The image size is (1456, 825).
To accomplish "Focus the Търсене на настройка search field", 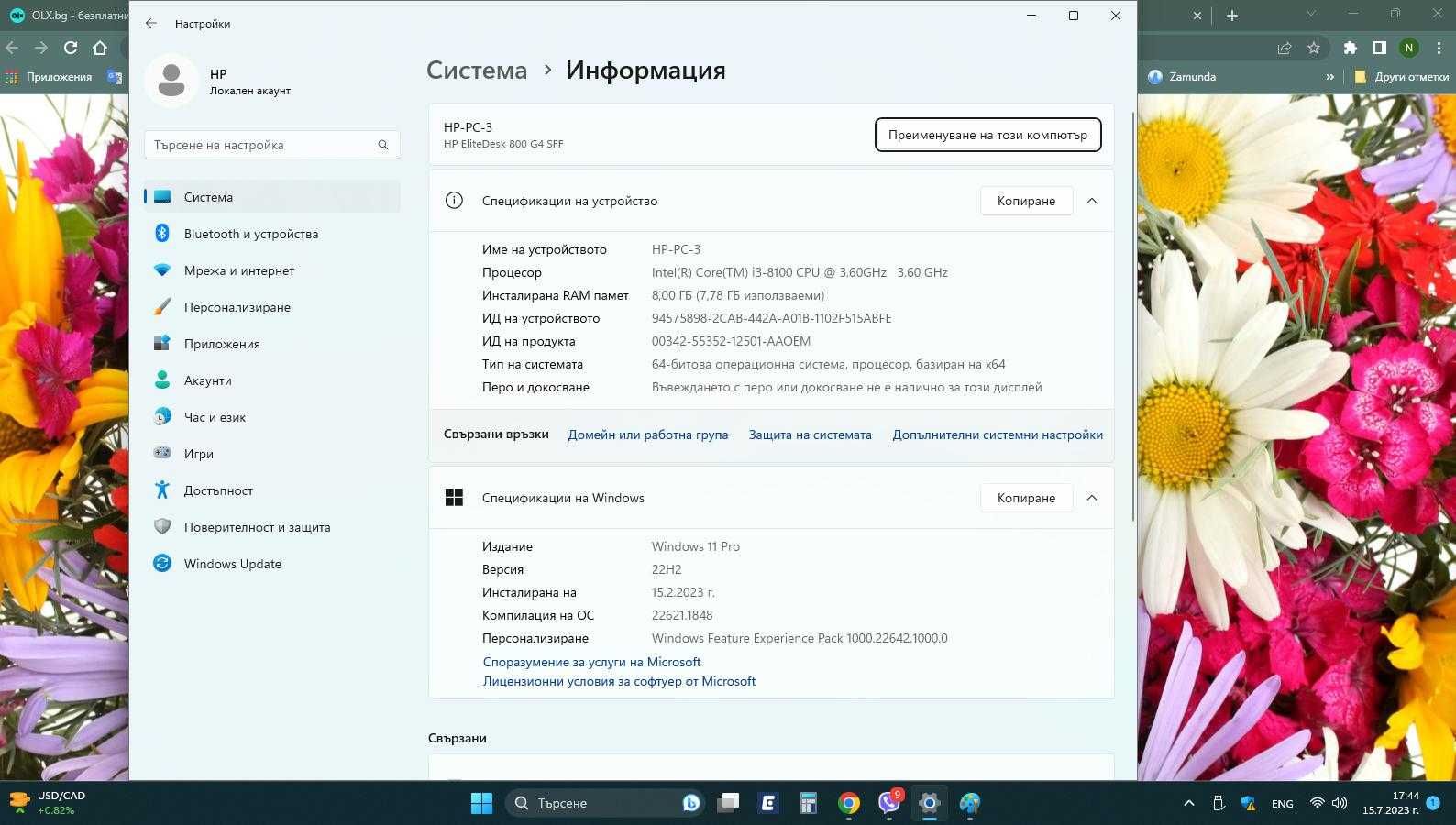I will pyautogui.click(x=271, y=145).
